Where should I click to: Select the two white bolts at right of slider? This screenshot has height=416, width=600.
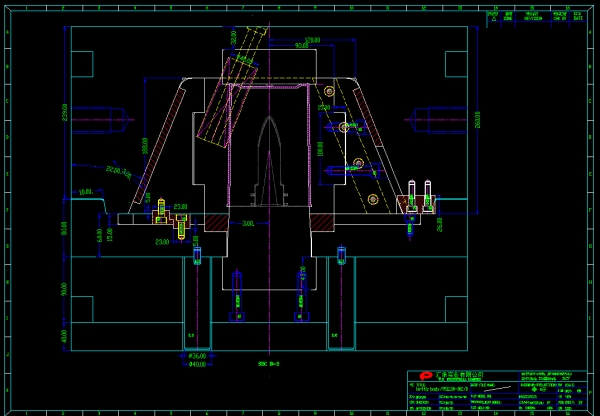419,195
